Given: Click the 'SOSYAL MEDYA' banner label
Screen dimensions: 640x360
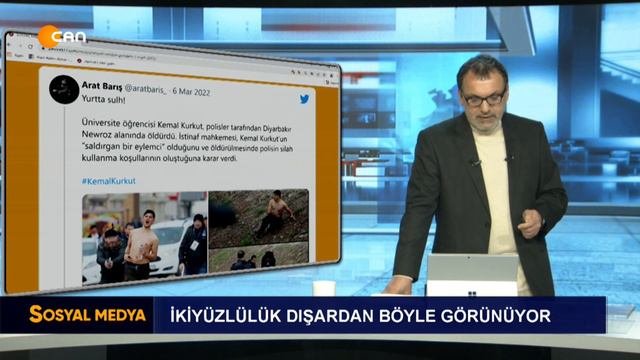Looking at the screenshot, I should 87,315.
